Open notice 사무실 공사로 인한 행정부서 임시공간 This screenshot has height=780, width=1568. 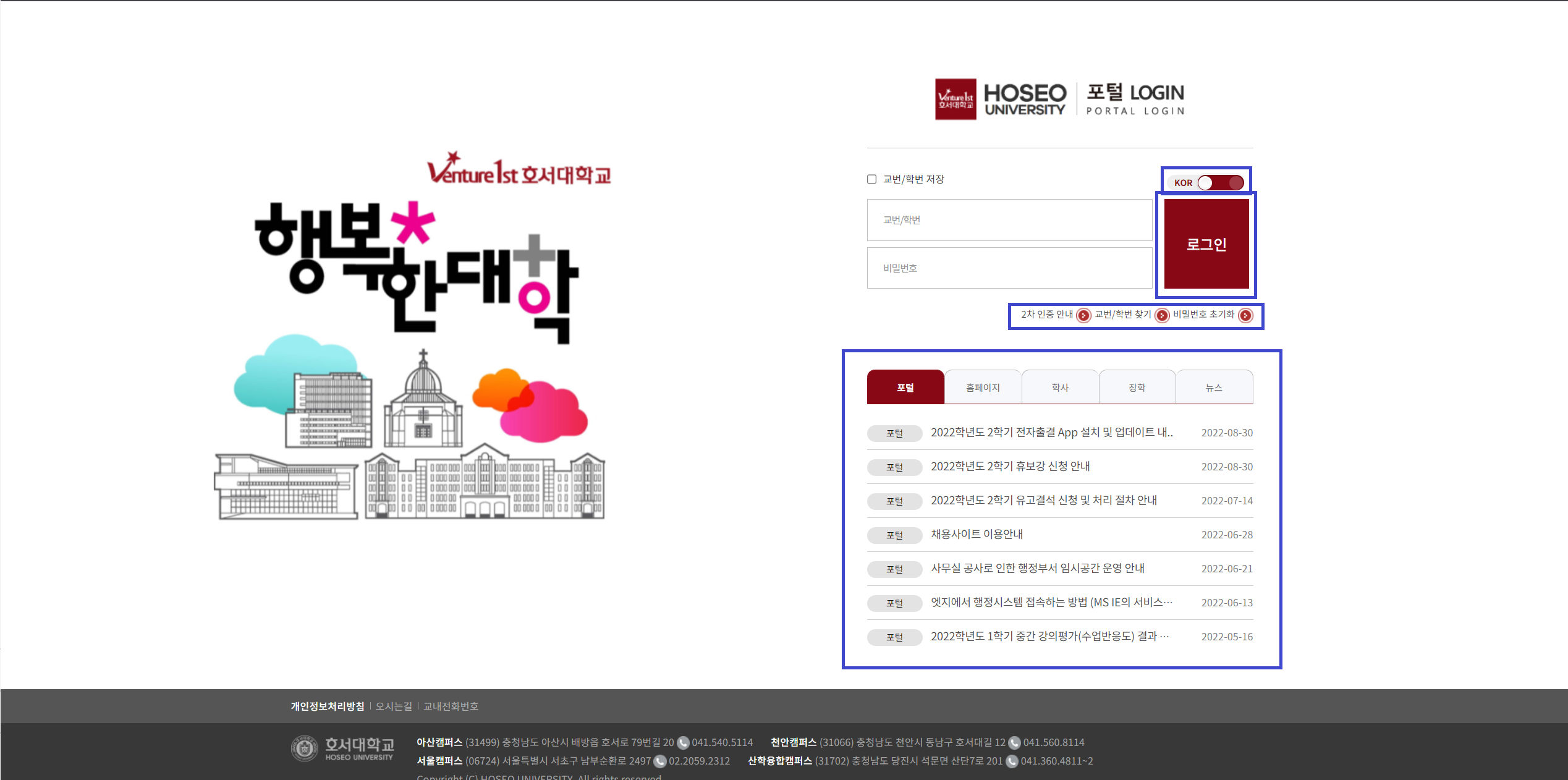coord(1038,569)
